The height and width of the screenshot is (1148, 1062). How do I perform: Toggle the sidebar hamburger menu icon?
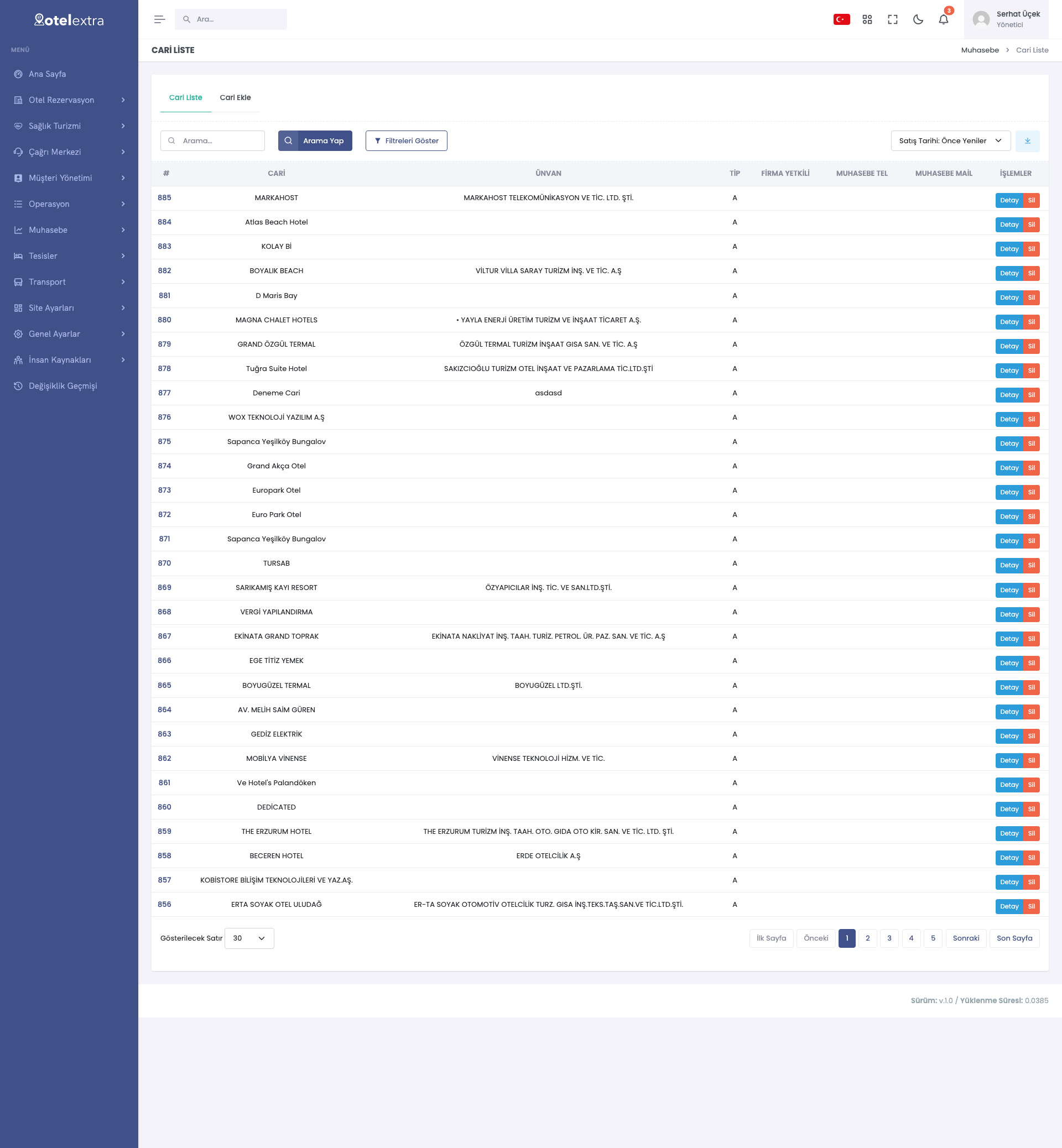pyautogui.click(x=160, y=19)
